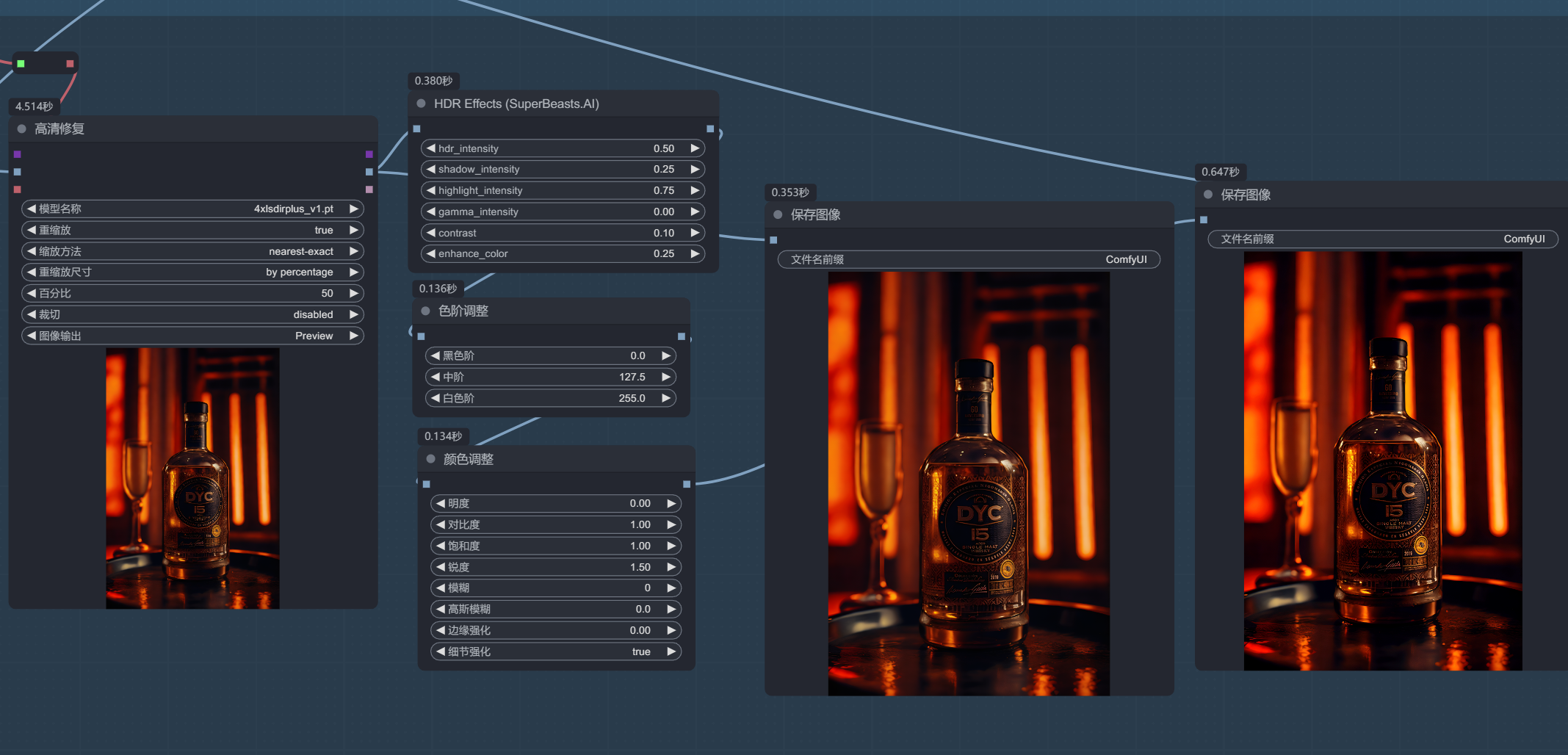Click the blue output socket on 高清修复
Viewport: 1568px width, 755px height.
[x=369, y=172]
